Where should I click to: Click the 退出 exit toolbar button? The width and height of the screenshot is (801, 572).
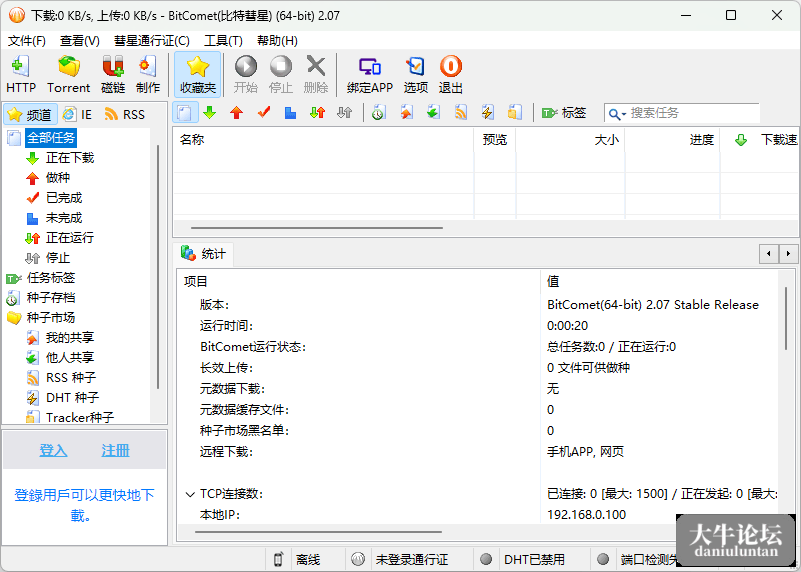(x=451, y=75)
